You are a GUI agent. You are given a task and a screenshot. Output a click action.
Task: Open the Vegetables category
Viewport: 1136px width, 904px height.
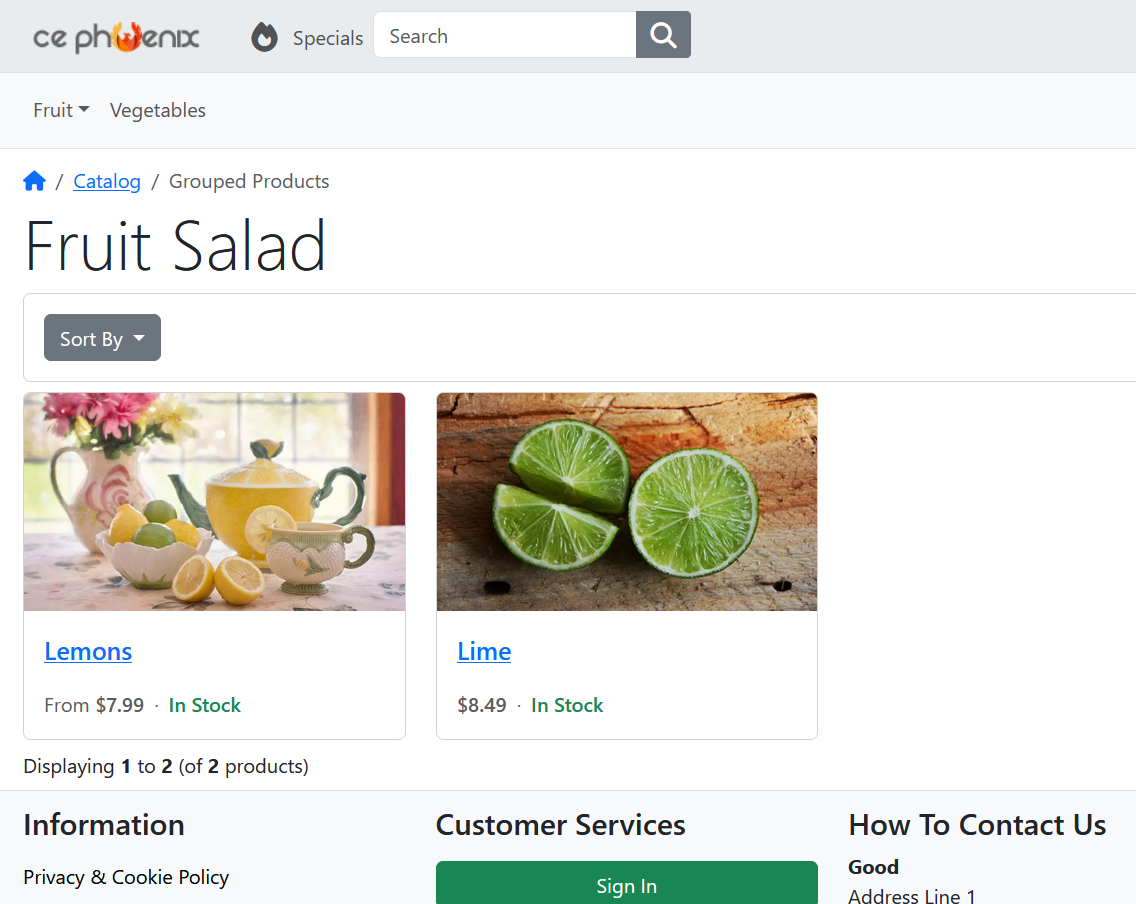click(158, 110)
